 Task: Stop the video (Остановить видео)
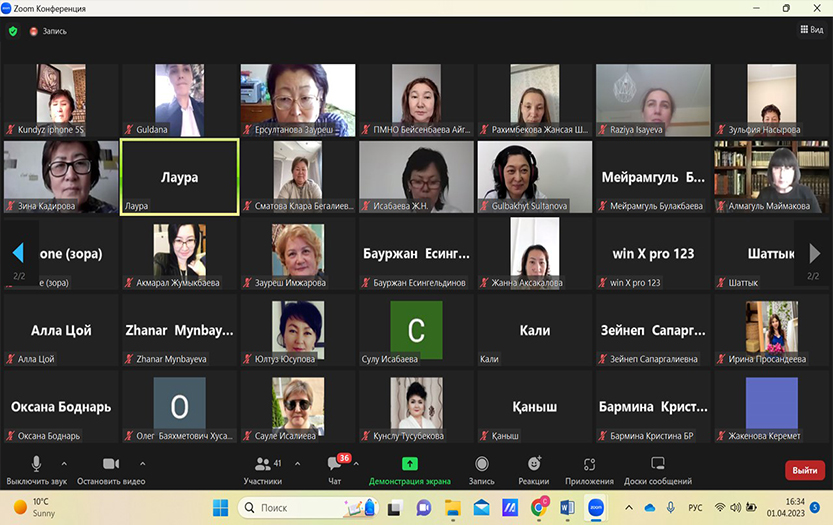pos(111,468)
